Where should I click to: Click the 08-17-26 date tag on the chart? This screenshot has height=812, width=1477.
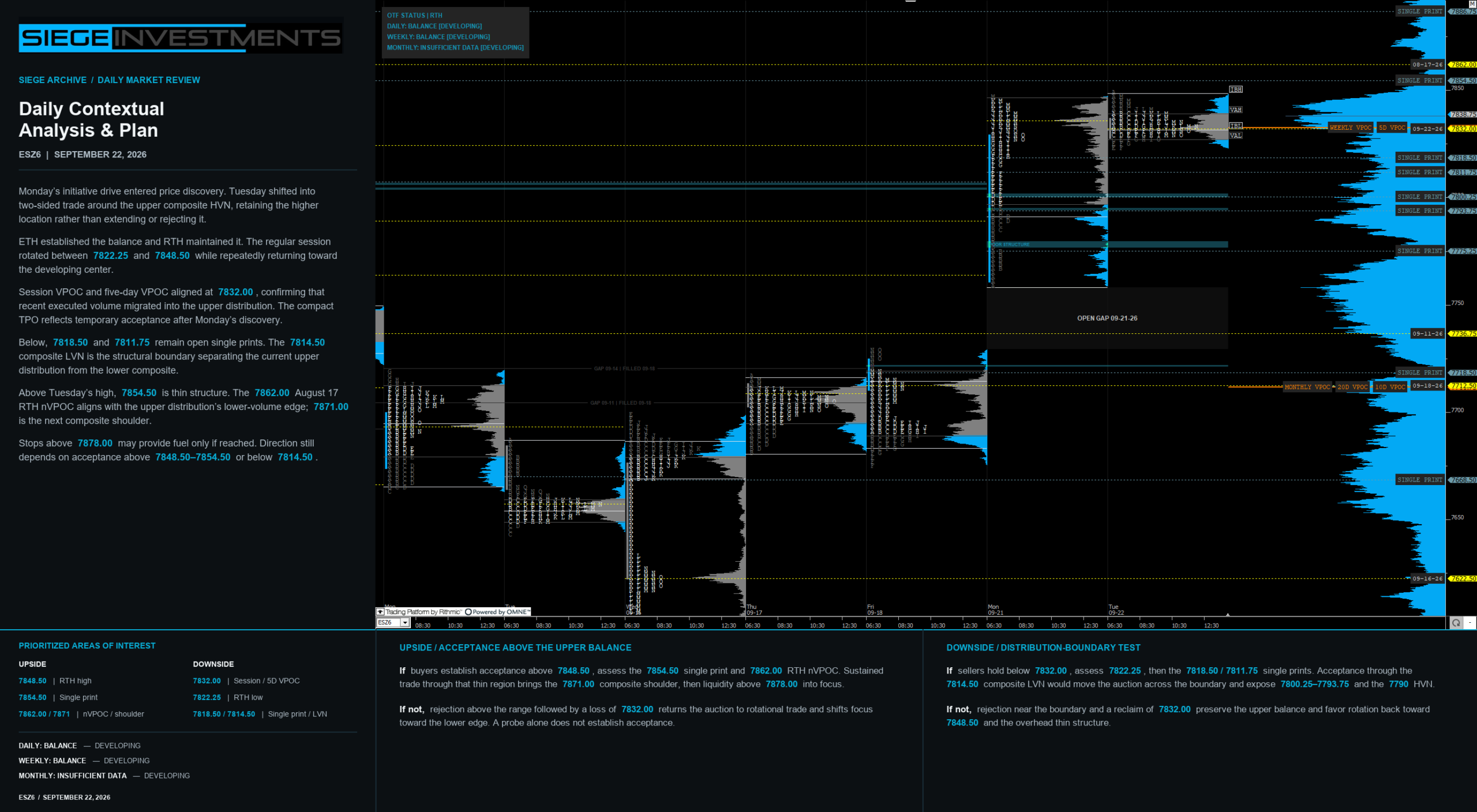[1427, 65]
